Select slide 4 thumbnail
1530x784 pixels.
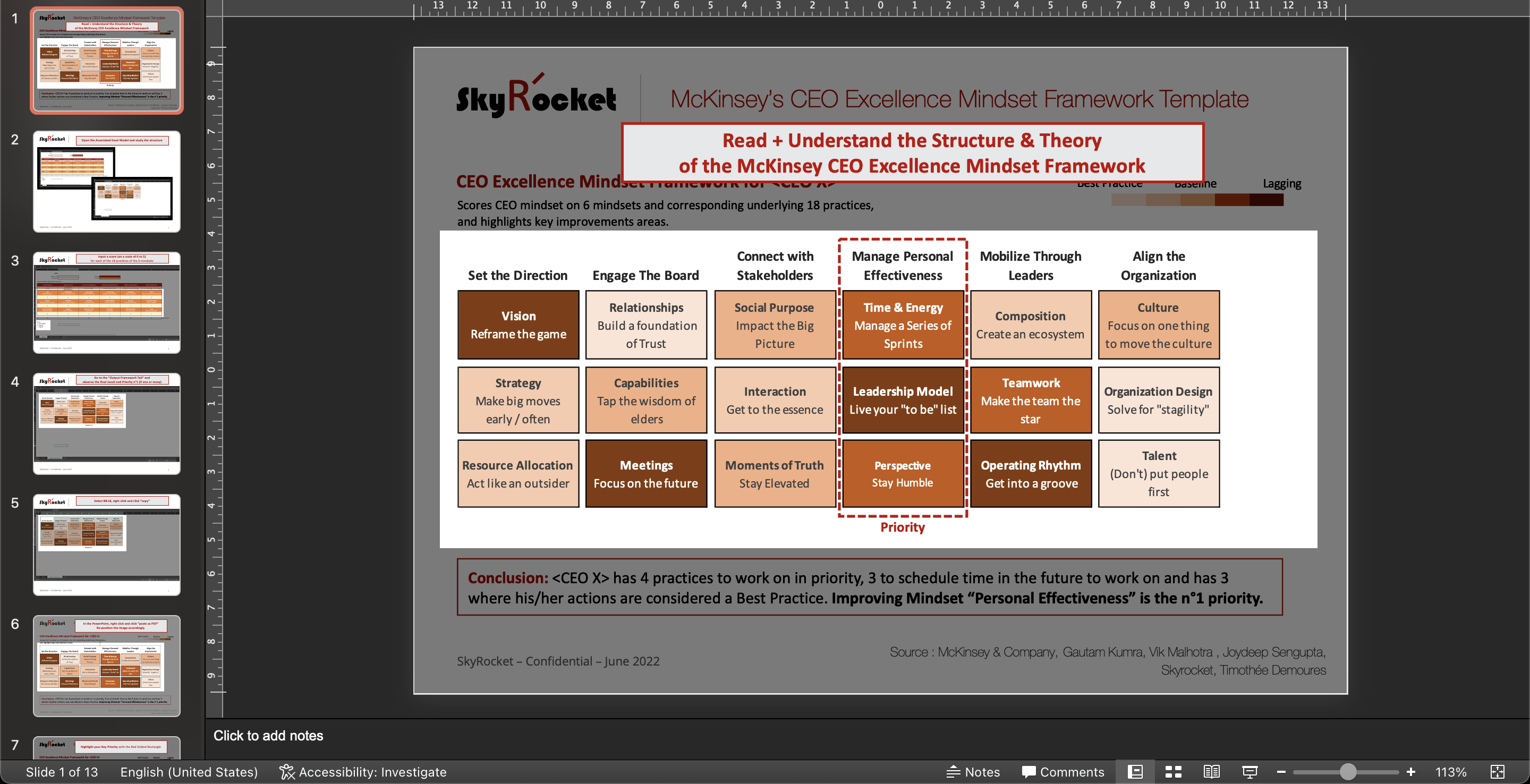pos(107,424)
